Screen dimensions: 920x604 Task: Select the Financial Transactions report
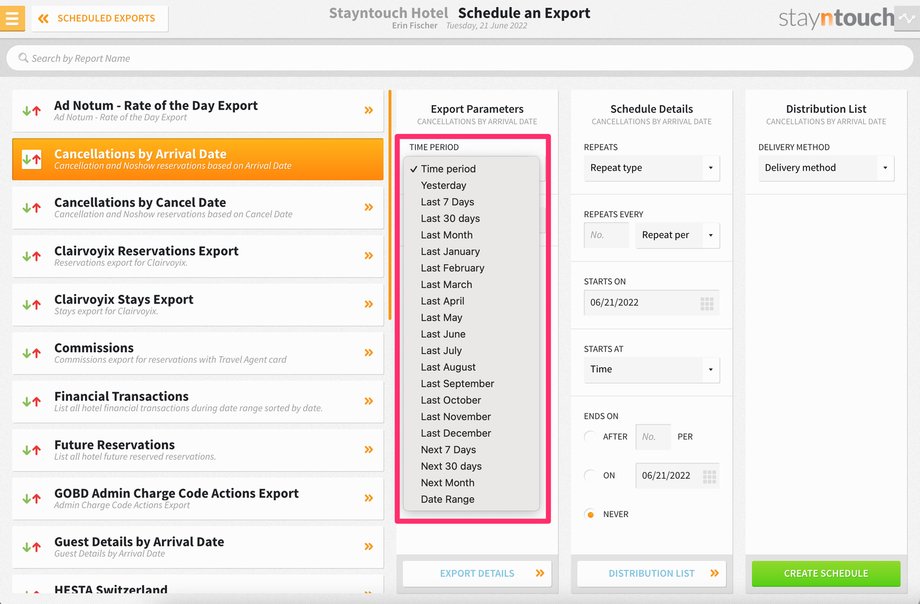pyautogui.click(x=198, y=401)
